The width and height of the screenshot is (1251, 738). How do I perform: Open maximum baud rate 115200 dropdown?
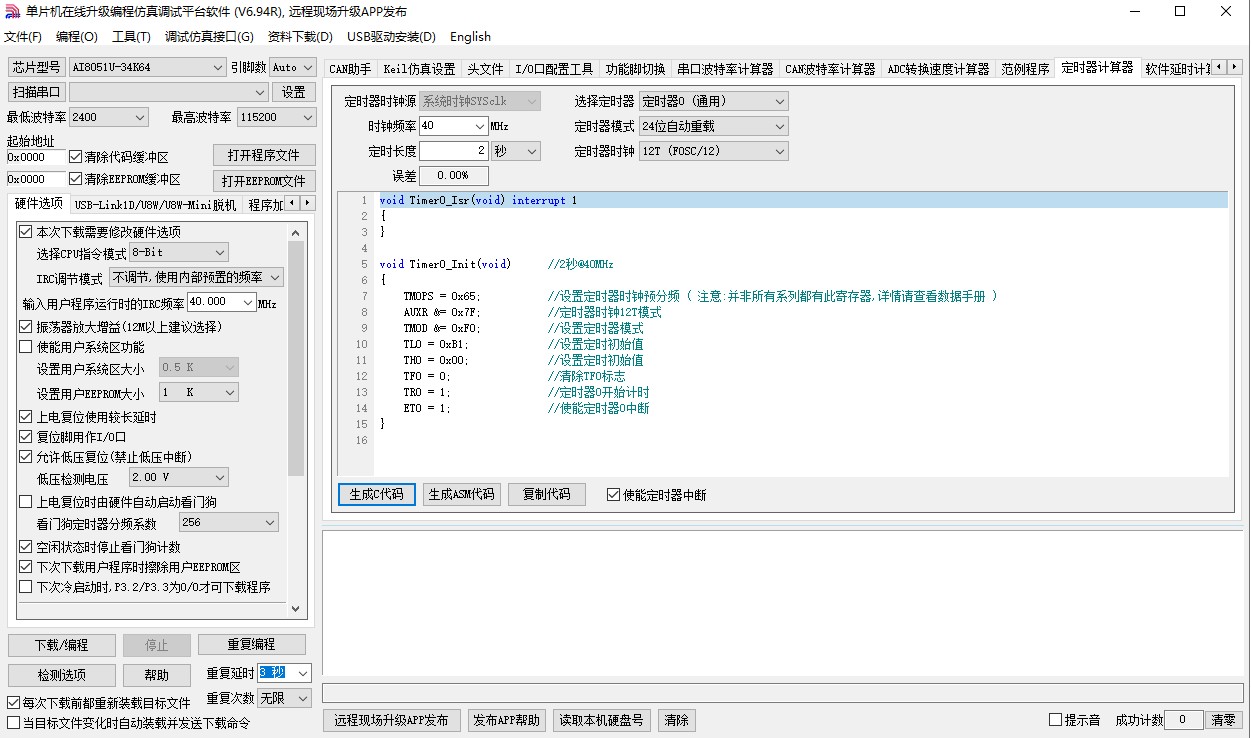point(277,117)
